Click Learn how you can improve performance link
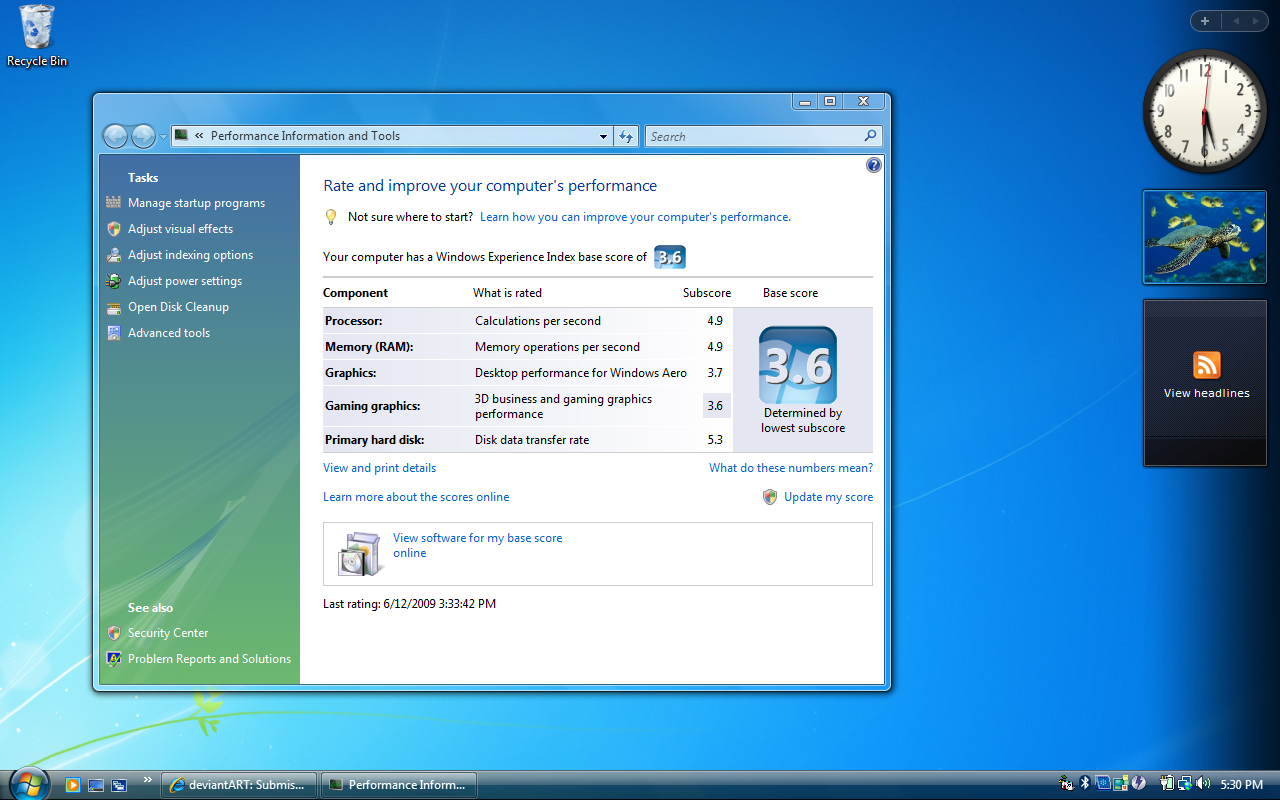The height and width of the screenshot is (800, 1280). coord(635,217)
